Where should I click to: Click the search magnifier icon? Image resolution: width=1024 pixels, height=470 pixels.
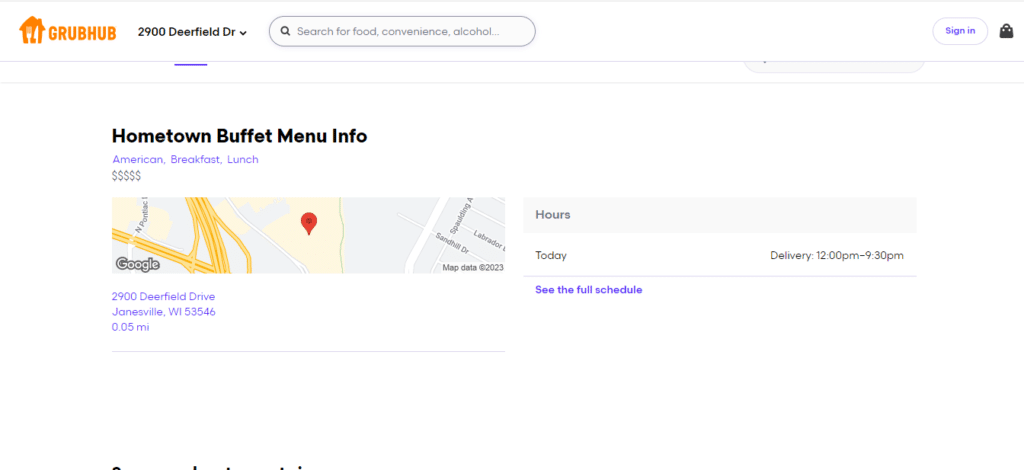coord(285,31)
